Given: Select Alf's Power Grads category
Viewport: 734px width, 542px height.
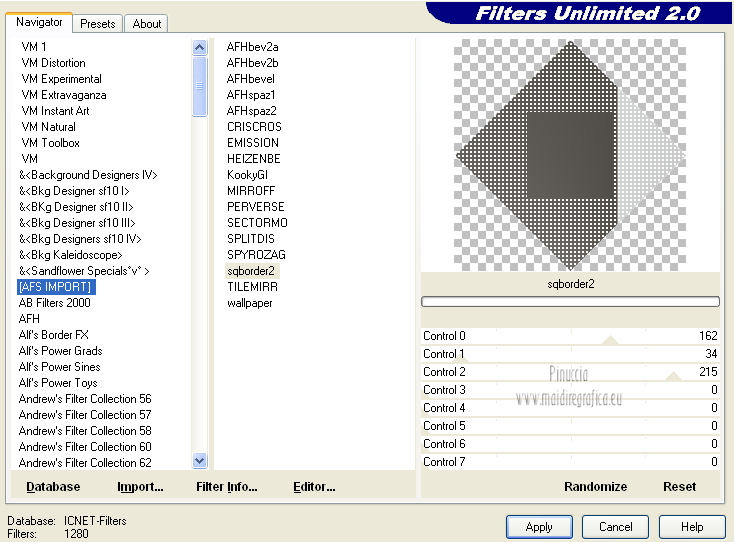Looking at the screenshot, I should [x=60, y=351].
